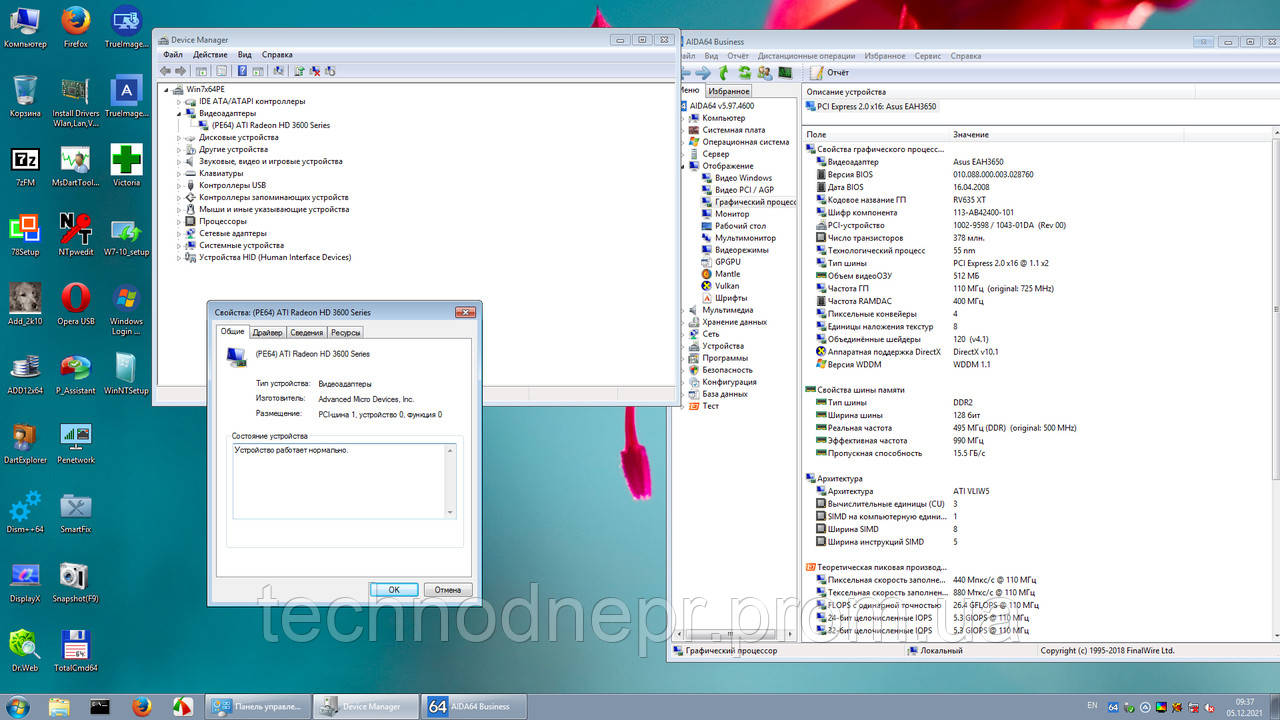The height and width of the screenshot is (720, 1280).
Task: Expand Контроллеры USB node
Action: 180,185
